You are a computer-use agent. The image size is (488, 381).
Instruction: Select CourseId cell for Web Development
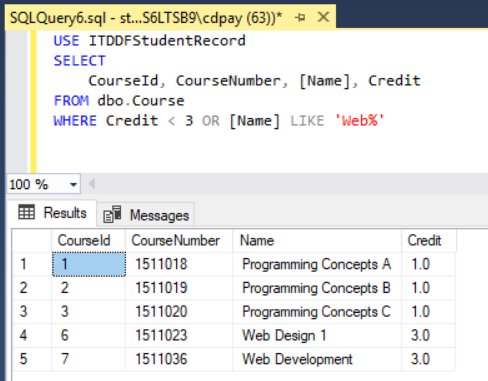click(89, 359)
